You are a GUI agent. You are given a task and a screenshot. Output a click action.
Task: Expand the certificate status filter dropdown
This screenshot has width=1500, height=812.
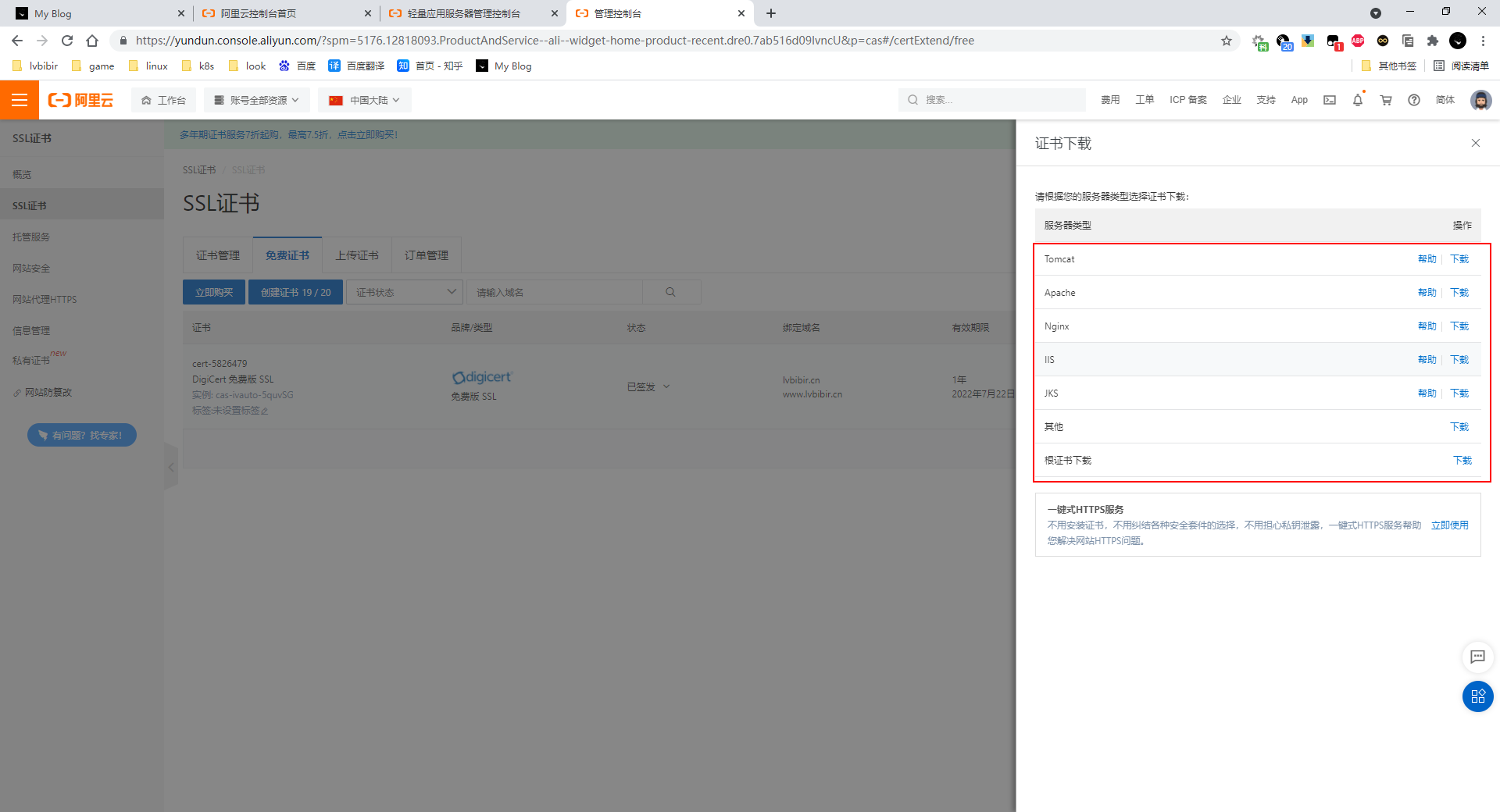point(405,292)
